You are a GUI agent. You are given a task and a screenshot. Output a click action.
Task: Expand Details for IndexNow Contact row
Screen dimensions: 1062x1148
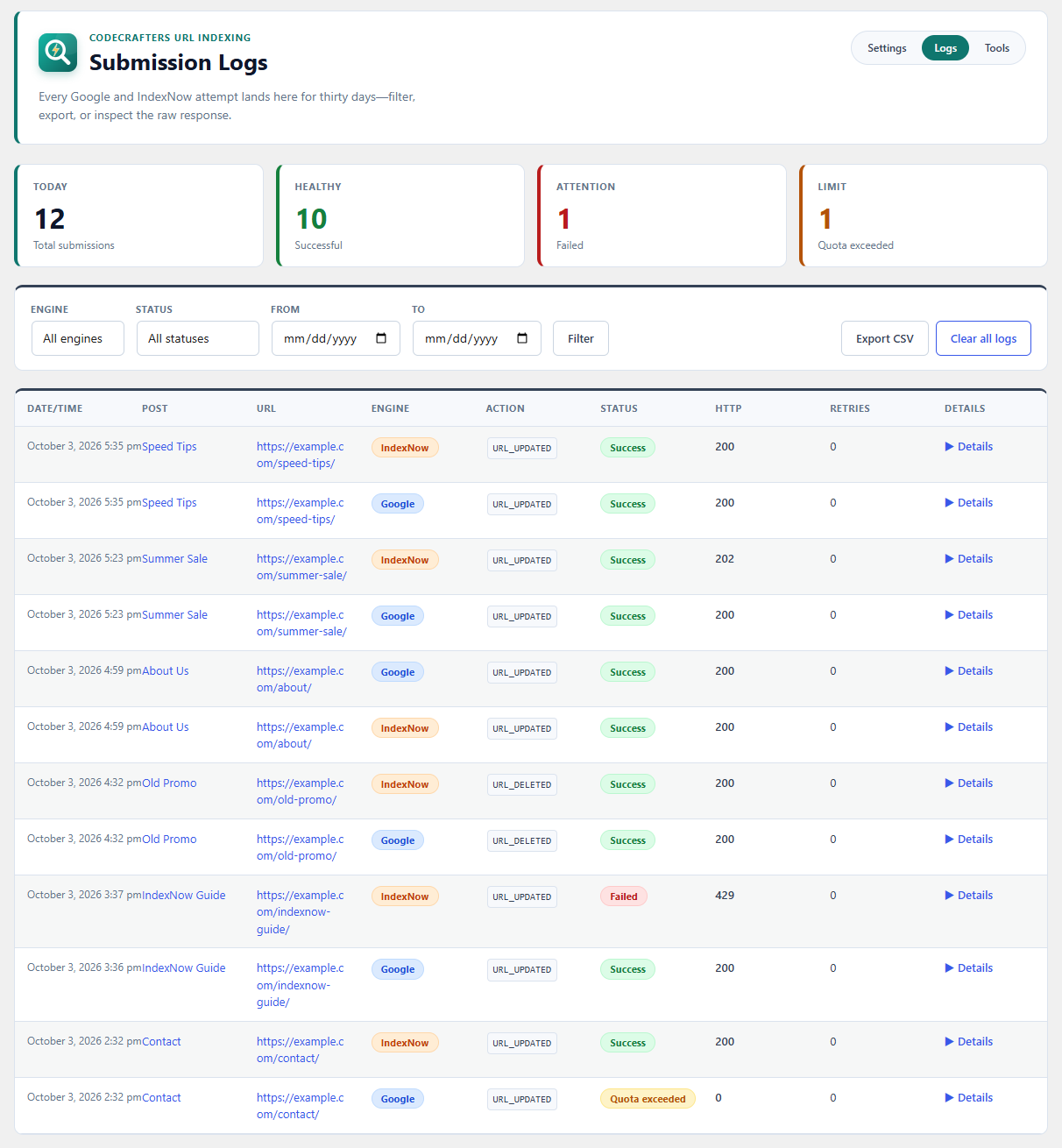tap(968, 1041)
